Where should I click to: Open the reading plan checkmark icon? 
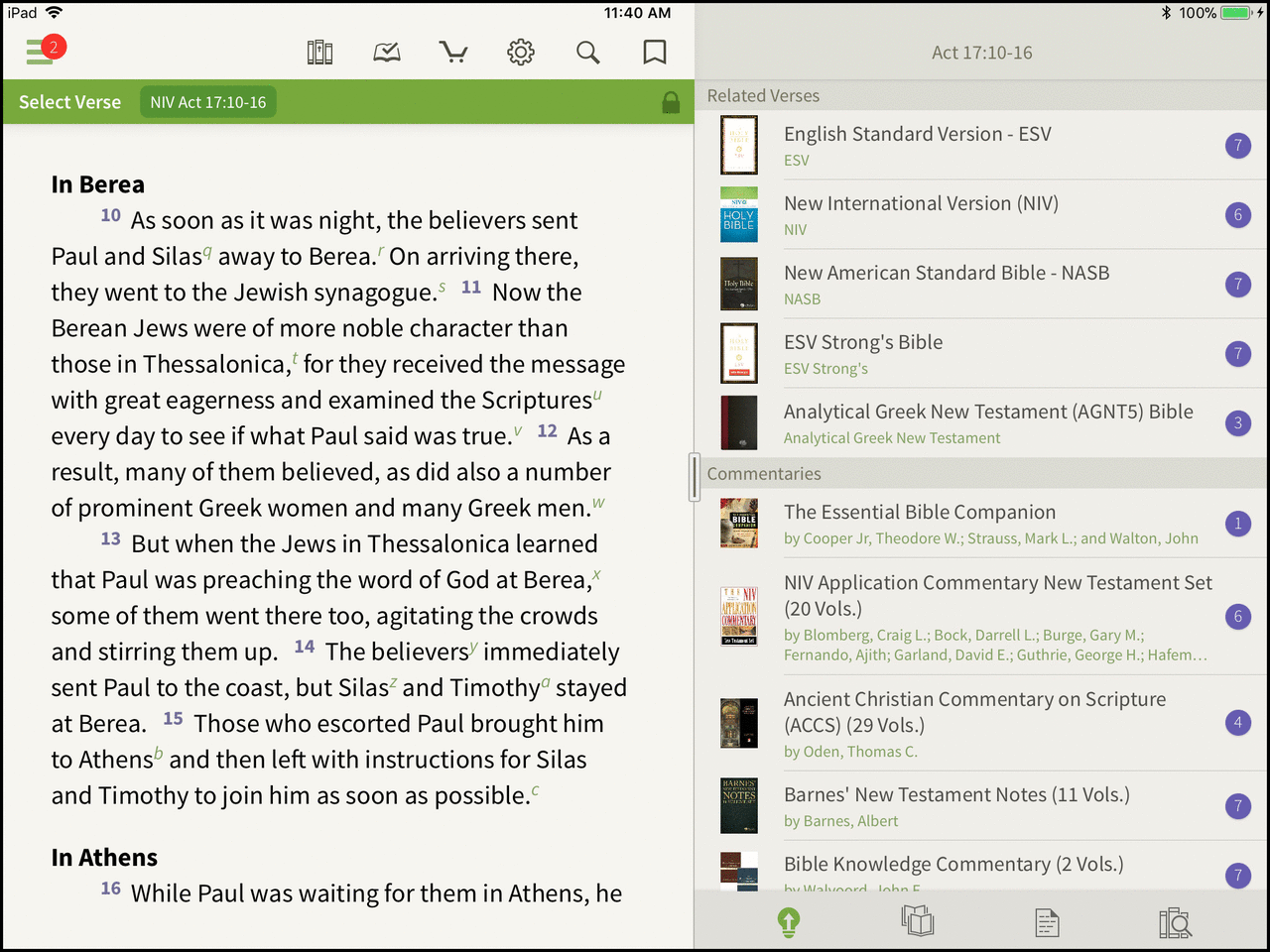pyautogui.click(x=387, y=53)
